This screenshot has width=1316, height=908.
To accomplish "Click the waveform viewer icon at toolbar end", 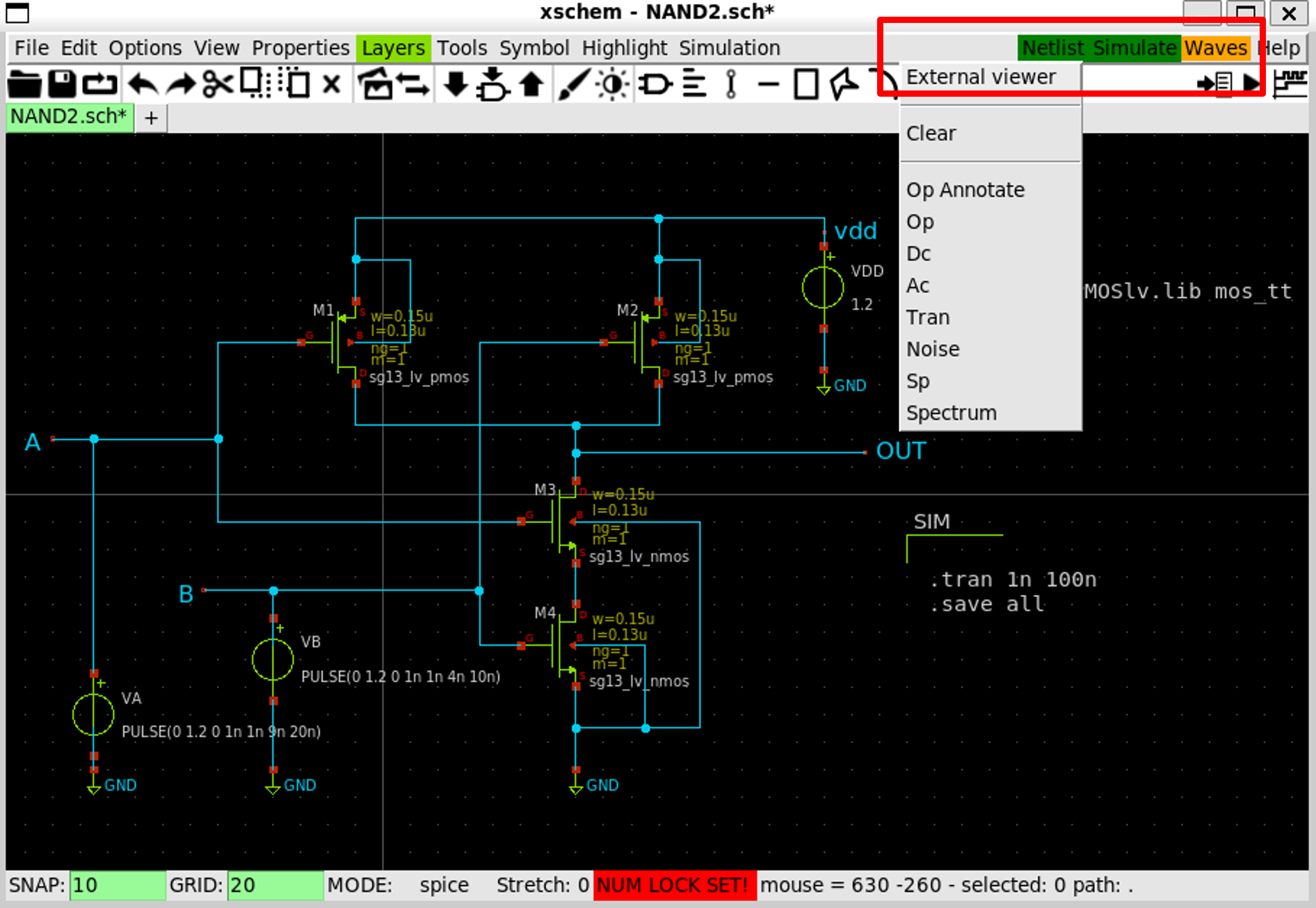I will (1290, 85).
